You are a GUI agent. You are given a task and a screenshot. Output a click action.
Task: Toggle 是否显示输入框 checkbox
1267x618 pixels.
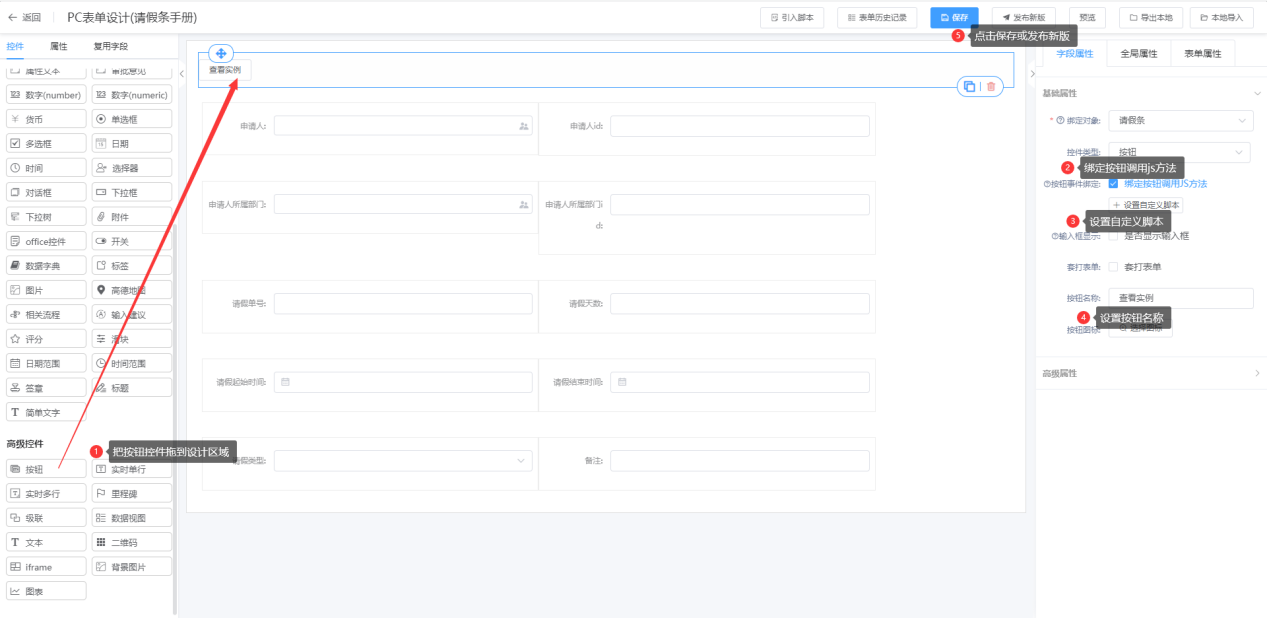click(1113, 236)
